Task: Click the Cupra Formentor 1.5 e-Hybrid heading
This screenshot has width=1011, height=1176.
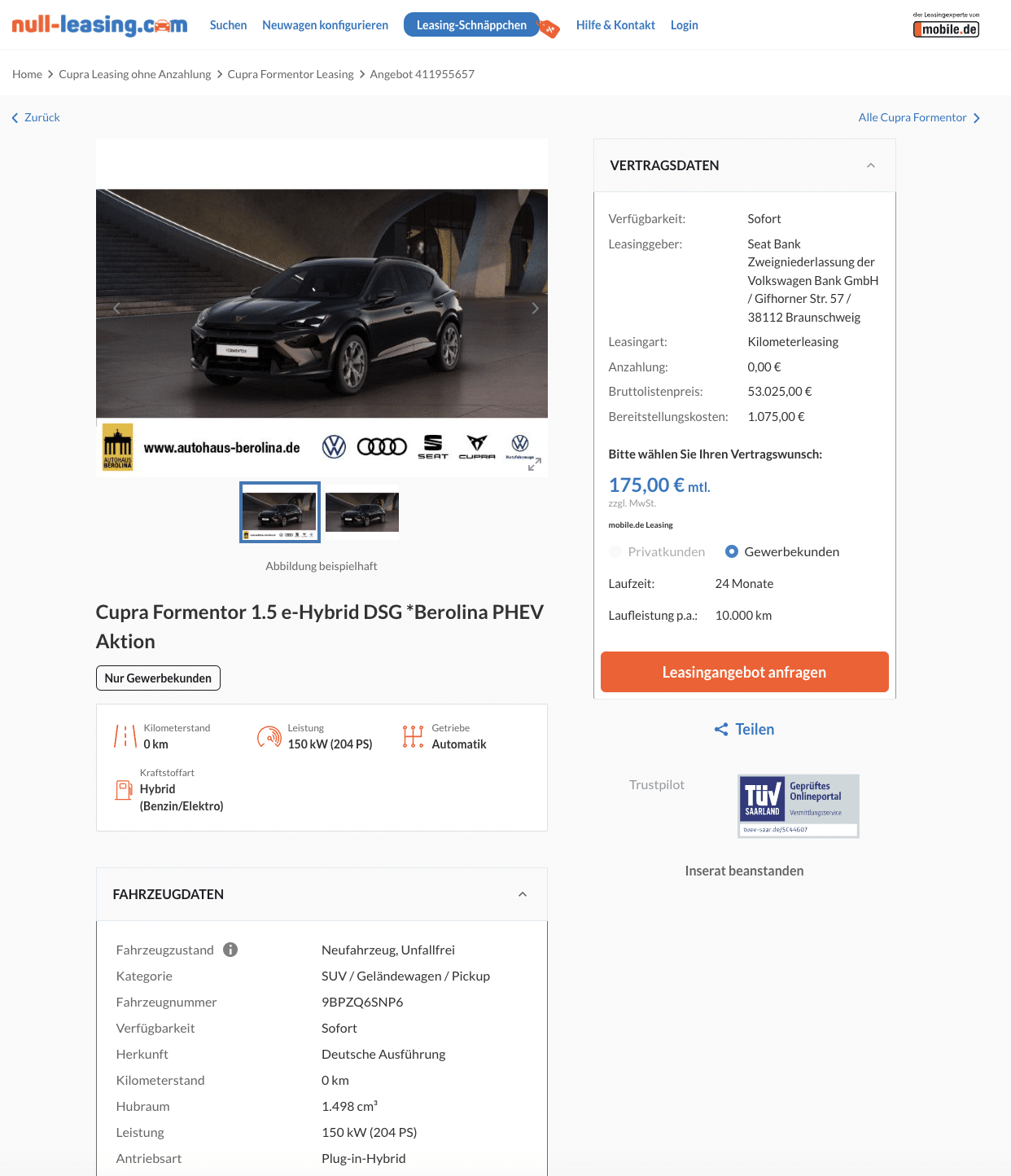Action: 320,626
